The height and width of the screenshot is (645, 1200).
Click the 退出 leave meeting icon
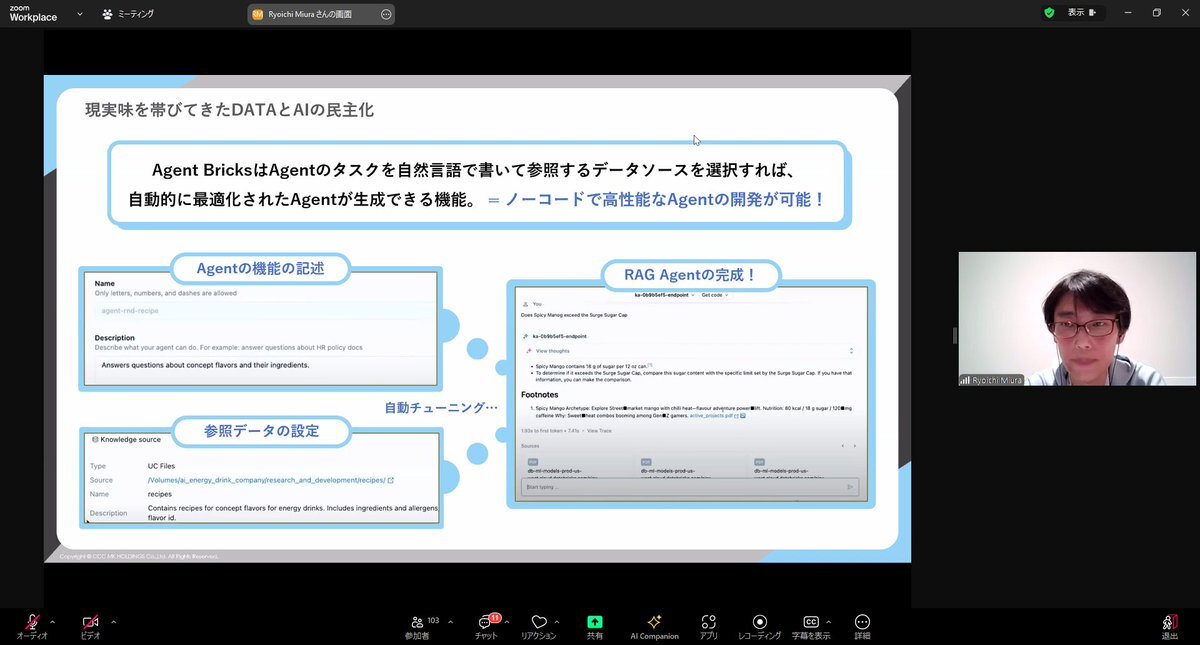(x=1170, y=622)
